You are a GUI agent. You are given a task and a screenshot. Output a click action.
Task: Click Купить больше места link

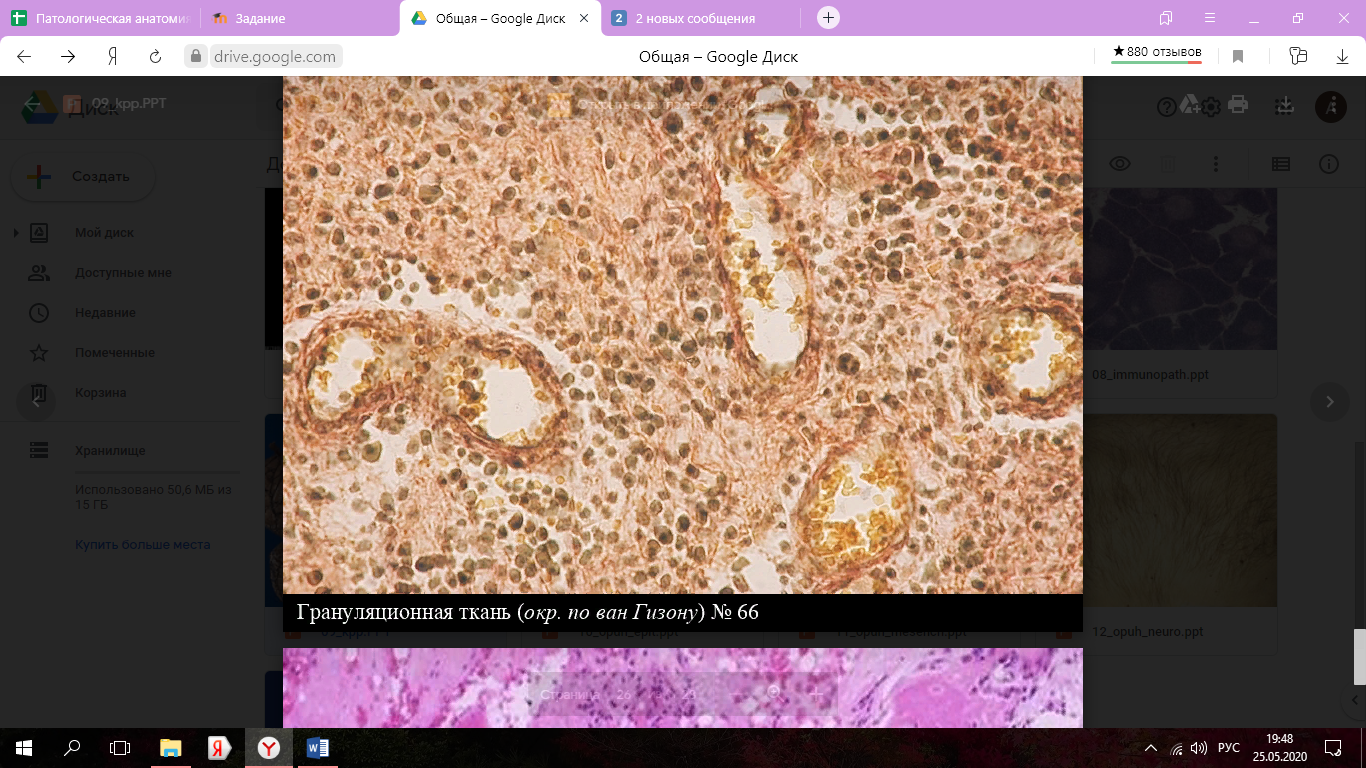point(142,545)
